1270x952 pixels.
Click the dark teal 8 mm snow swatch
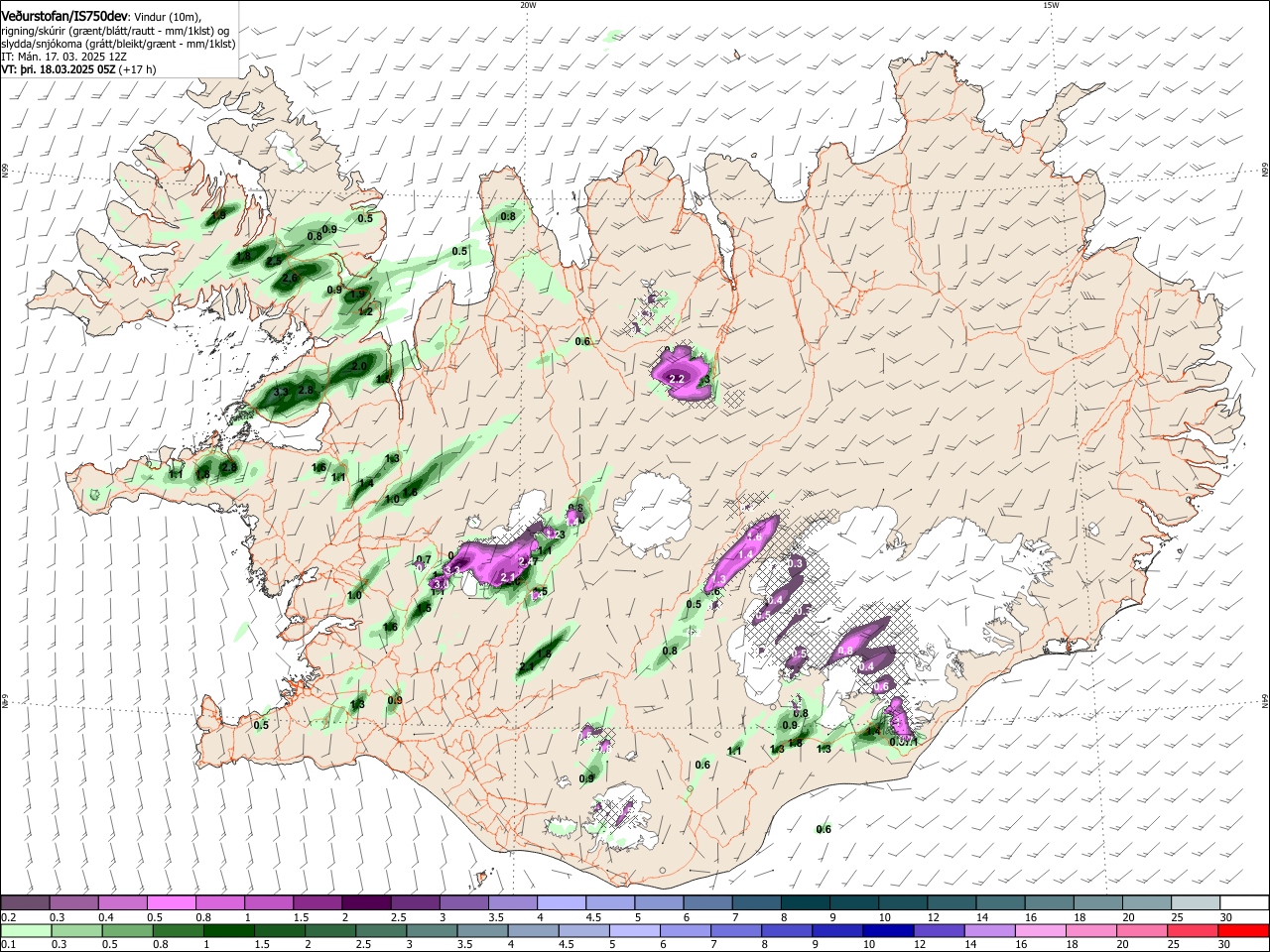(806, 903)
